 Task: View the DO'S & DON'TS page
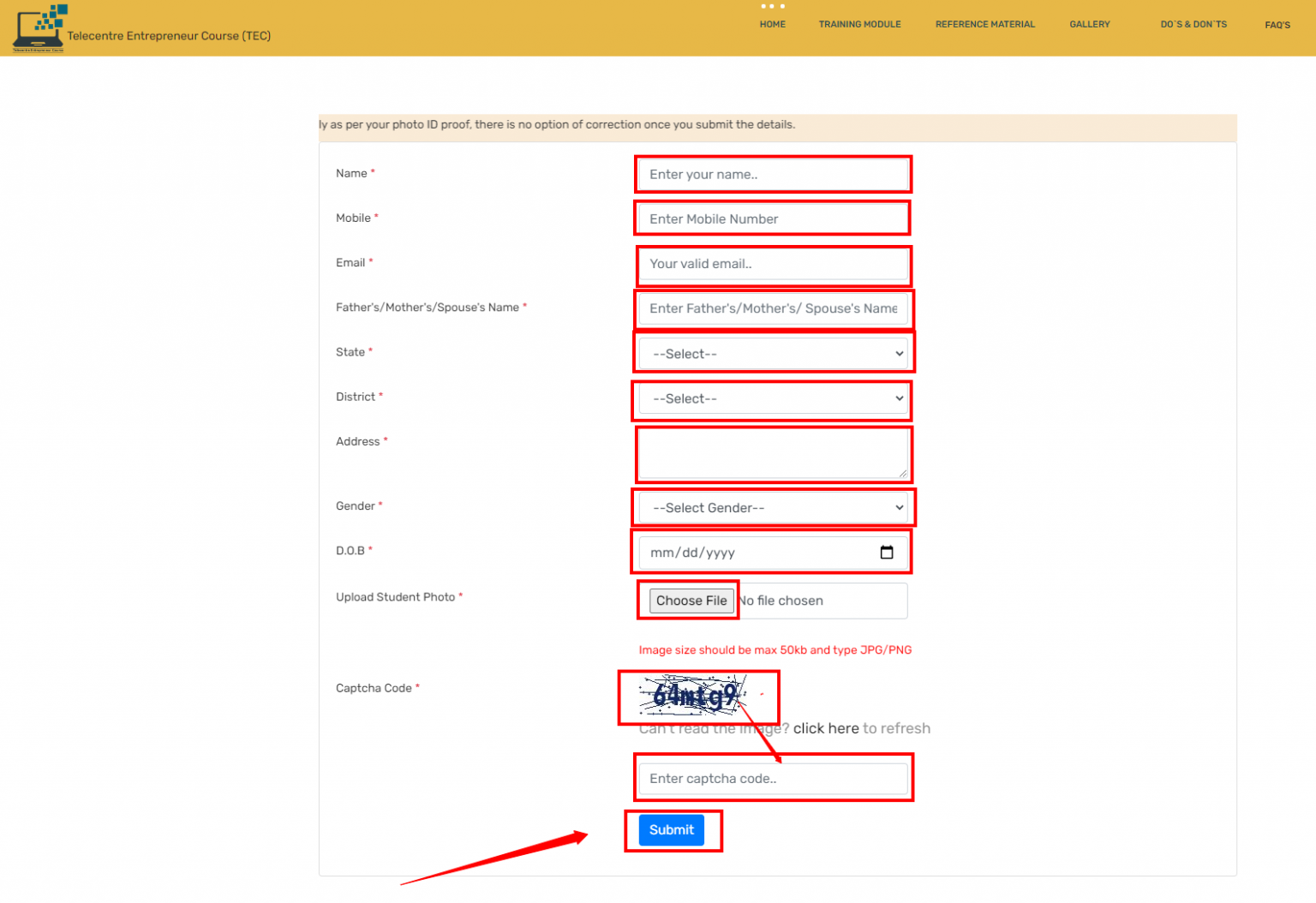1193,24
